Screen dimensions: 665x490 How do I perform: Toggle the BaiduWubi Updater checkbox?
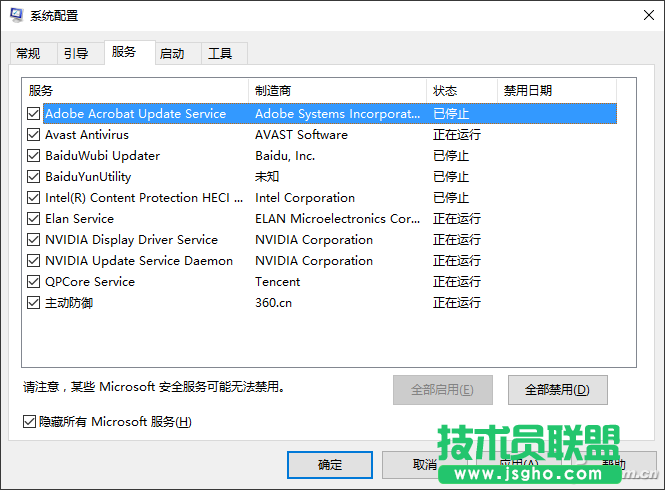tap(35, 156)
